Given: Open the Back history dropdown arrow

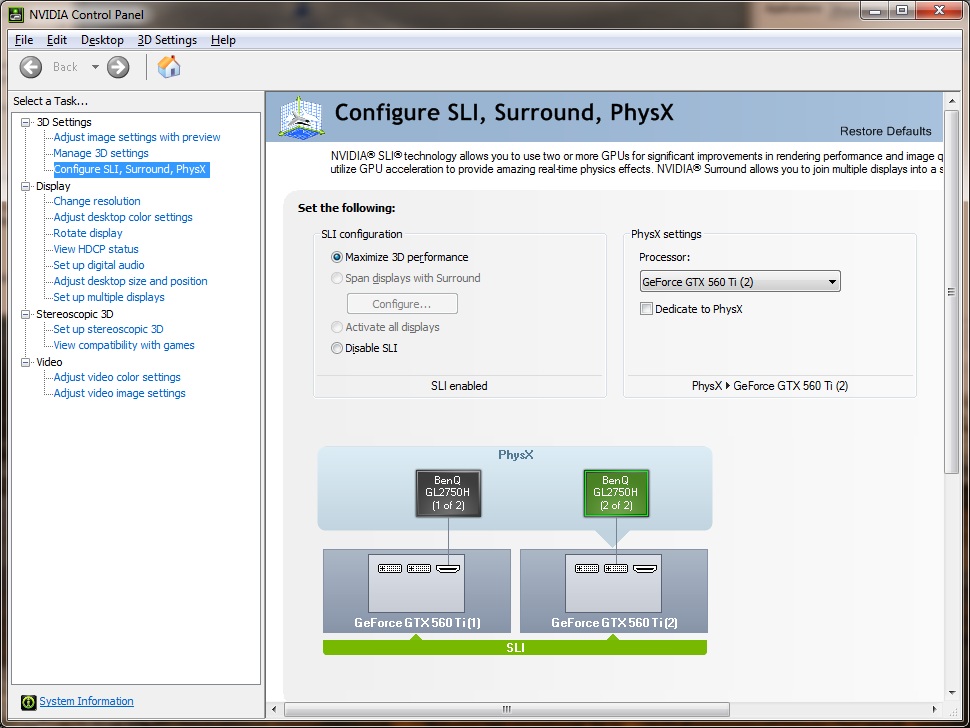Looking at the screenshot, I should click(x=95, y=67).
